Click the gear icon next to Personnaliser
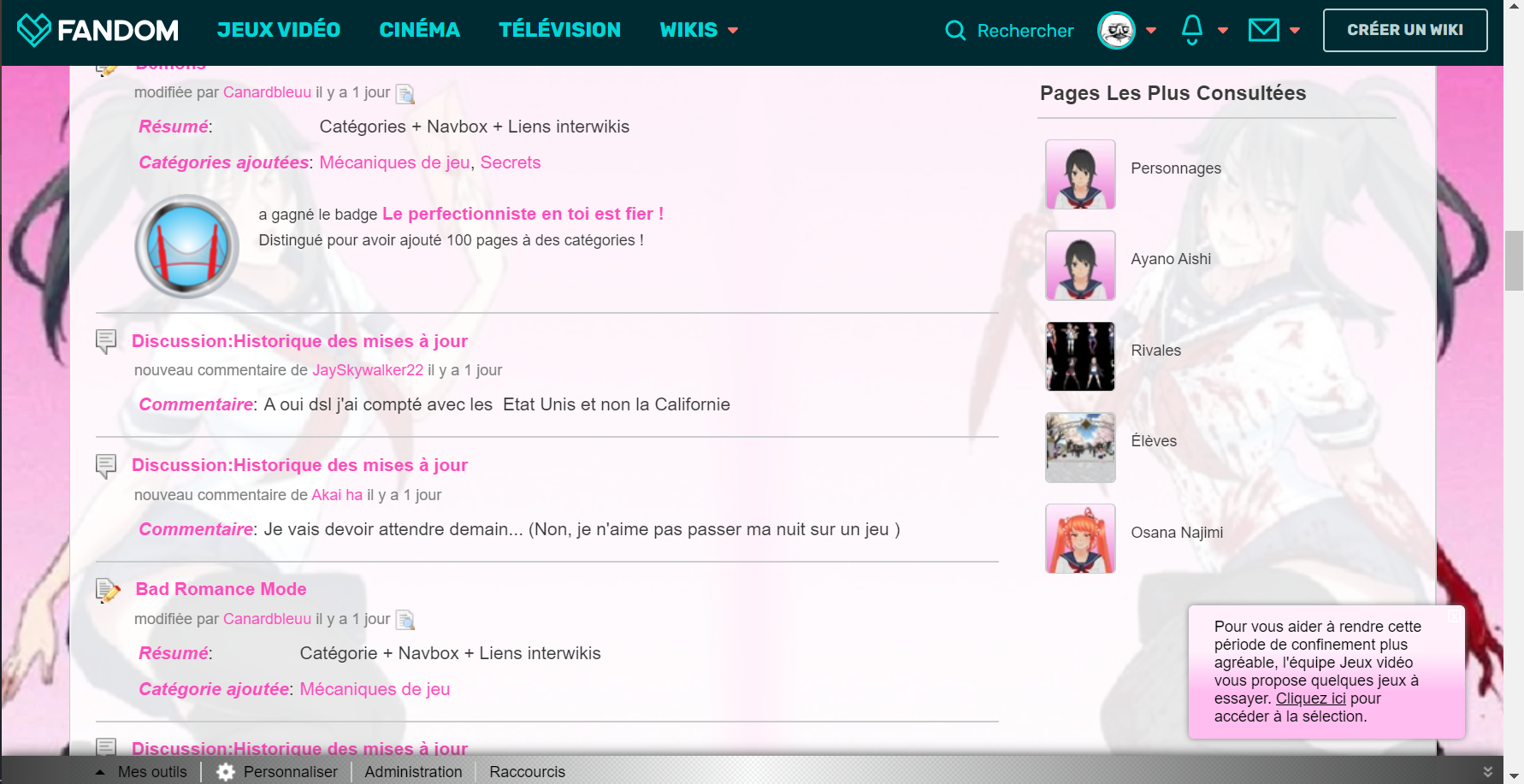1524x784 pixels. (226, 772)
